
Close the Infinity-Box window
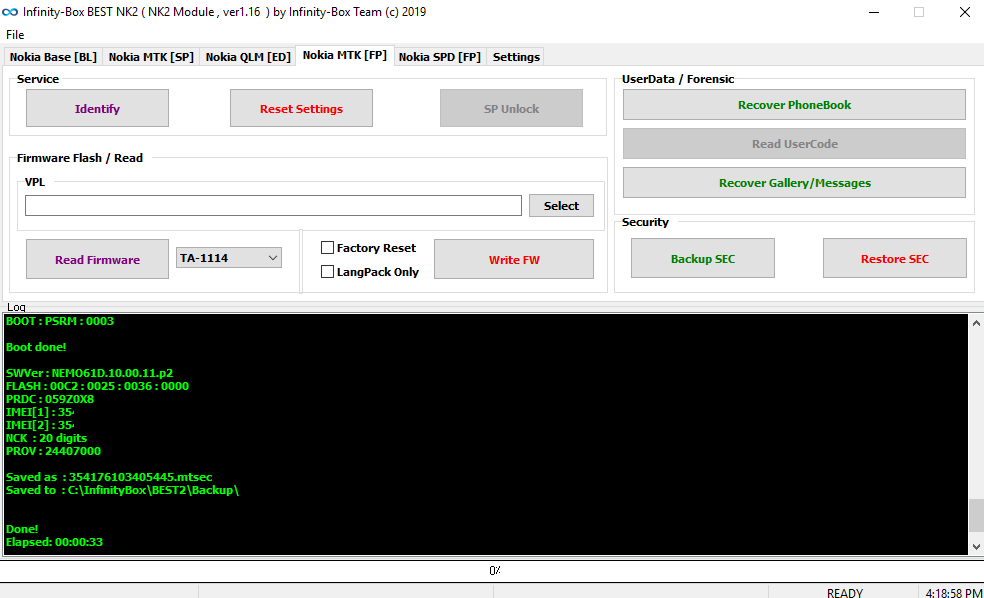click(965, 12)
